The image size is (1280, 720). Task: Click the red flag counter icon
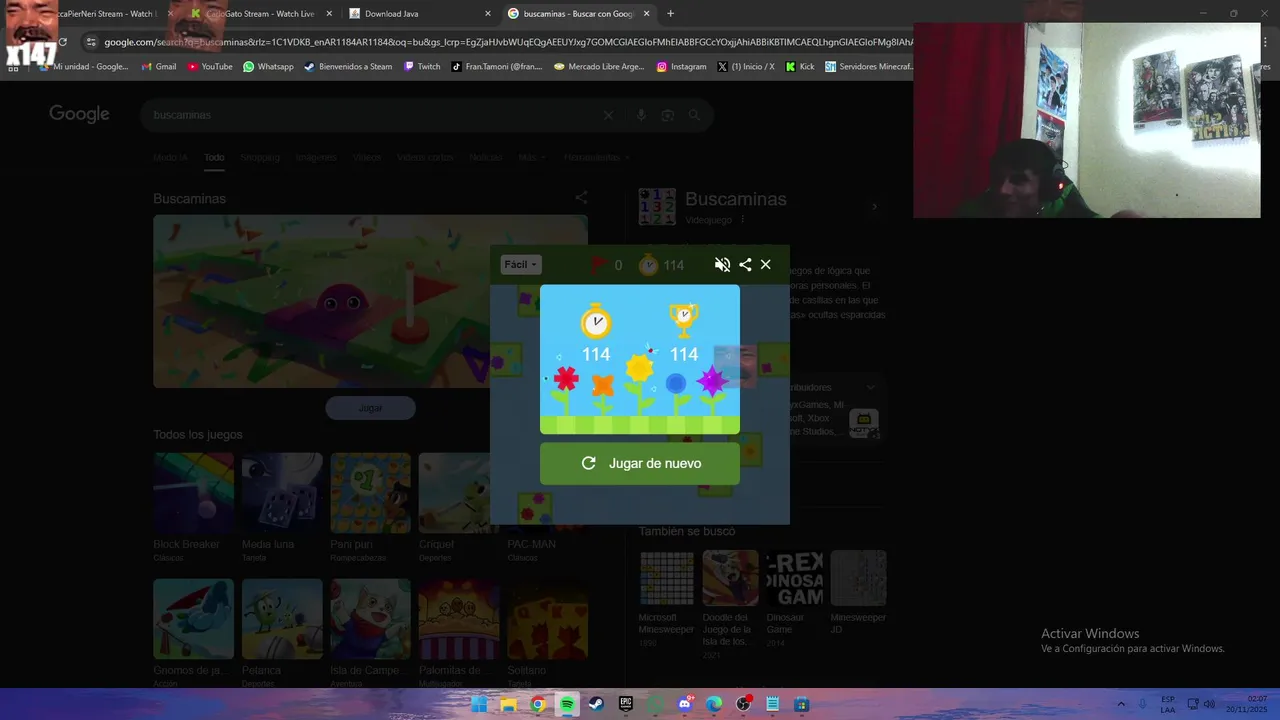[599, 265]
